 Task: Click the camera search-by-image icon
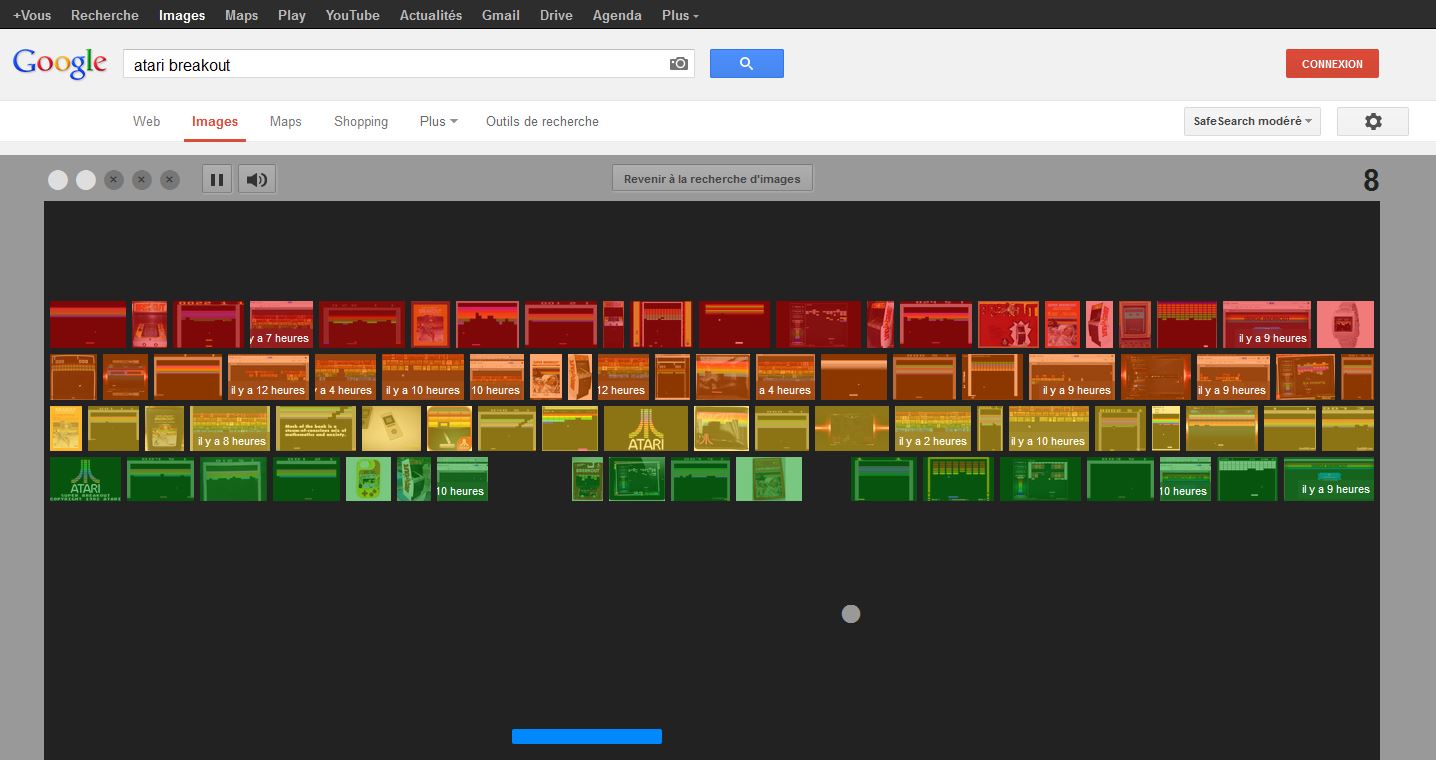(x=679, y=64)
